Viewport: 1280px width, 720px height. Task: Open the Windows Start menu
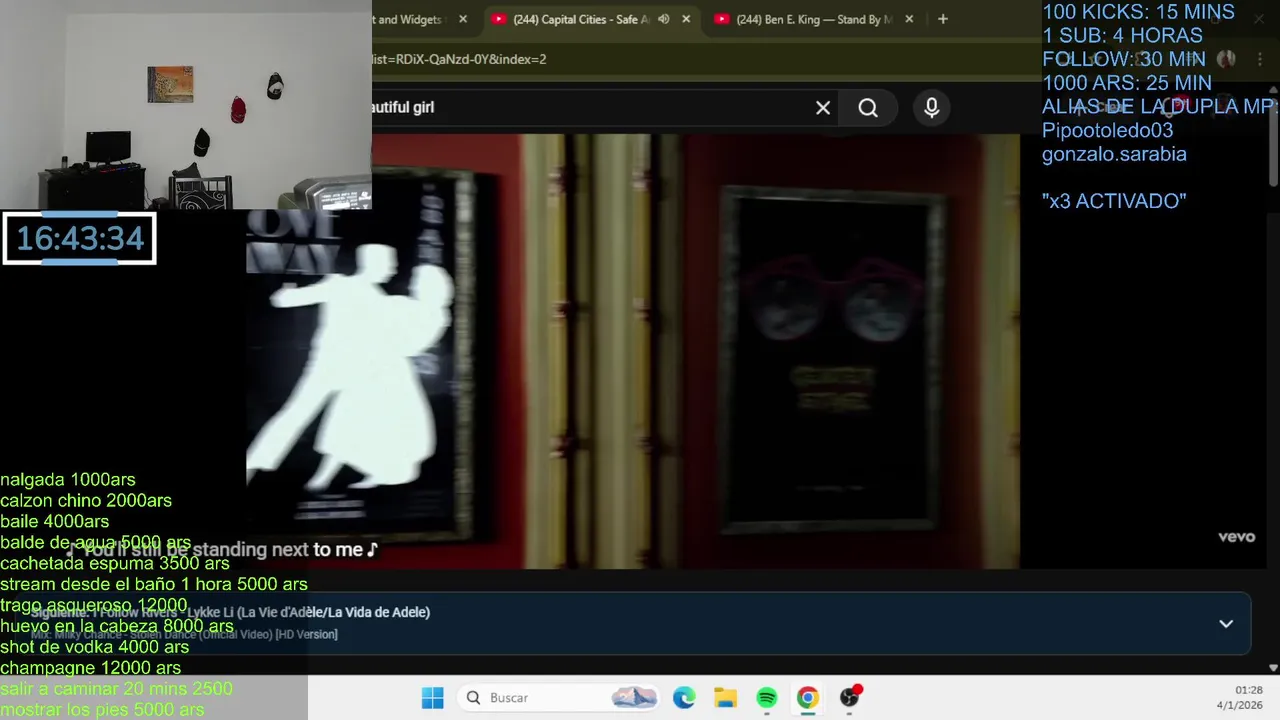(432, 698)
